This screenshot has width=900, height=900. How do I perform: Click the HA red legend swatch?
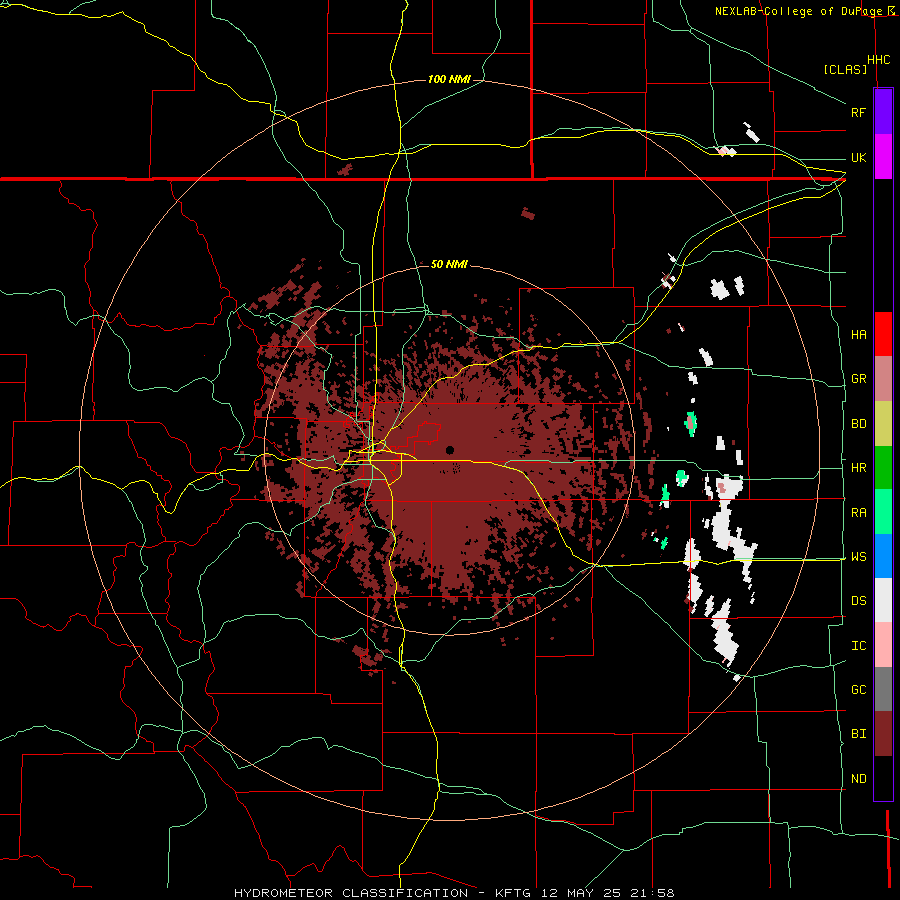pos(883,334)
